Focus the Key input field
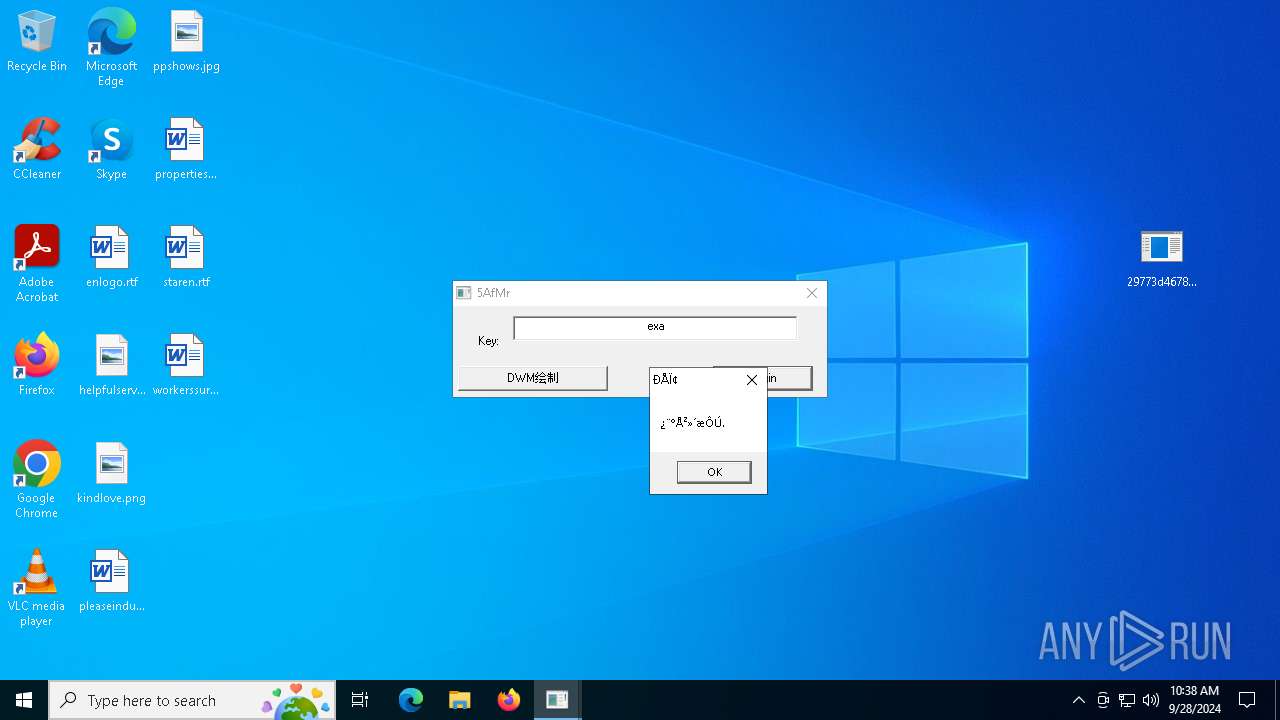Screen dimensions: 1280x720 [655, 327]
